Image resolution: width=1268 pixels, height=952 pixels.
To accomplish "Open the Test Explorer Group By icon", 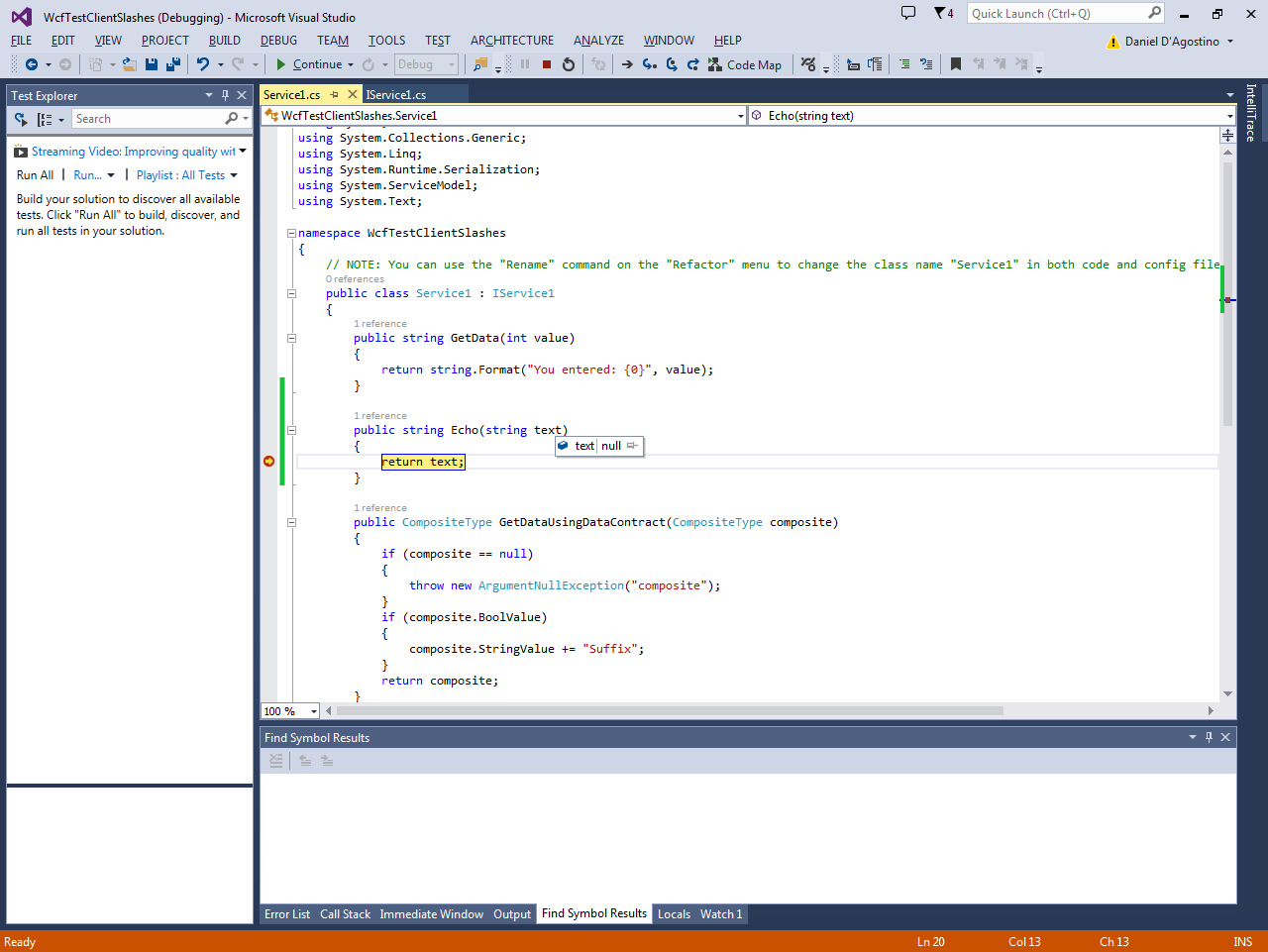I will (45, 119).
